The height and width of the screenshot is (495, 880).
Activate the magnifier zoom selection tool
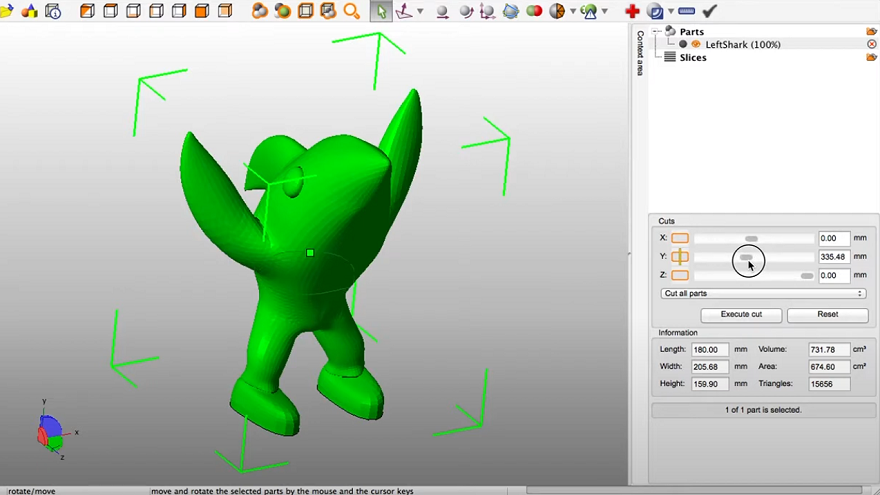coord(351,11)
